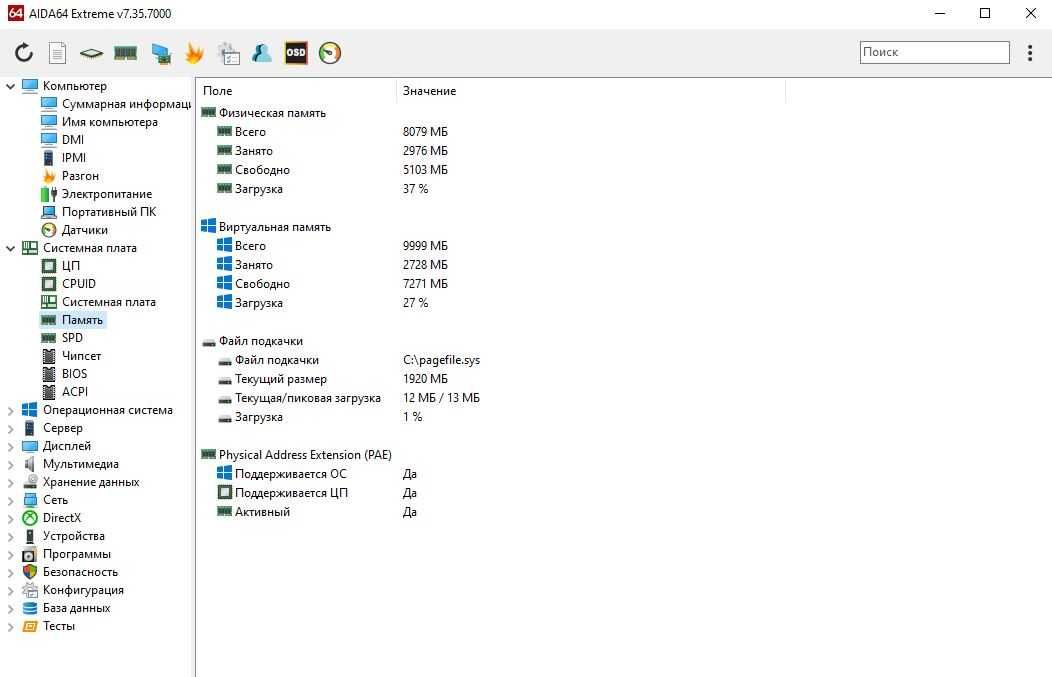Expand the Хранение данных node
This screenshot has height=677, width=1052.
pos(11,482)
